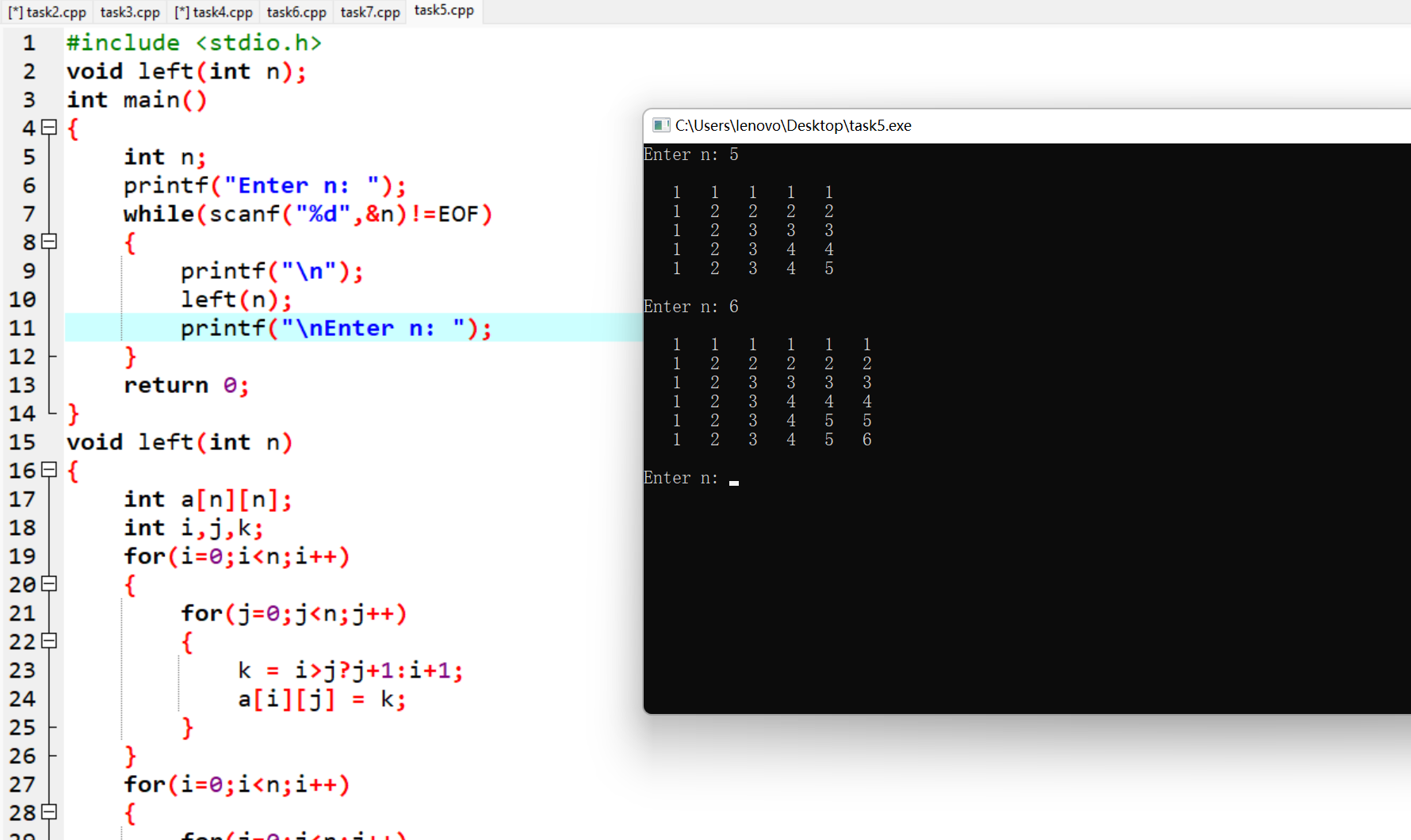Click the 'Enter n: 6' console line

click(x=691, y=307)
